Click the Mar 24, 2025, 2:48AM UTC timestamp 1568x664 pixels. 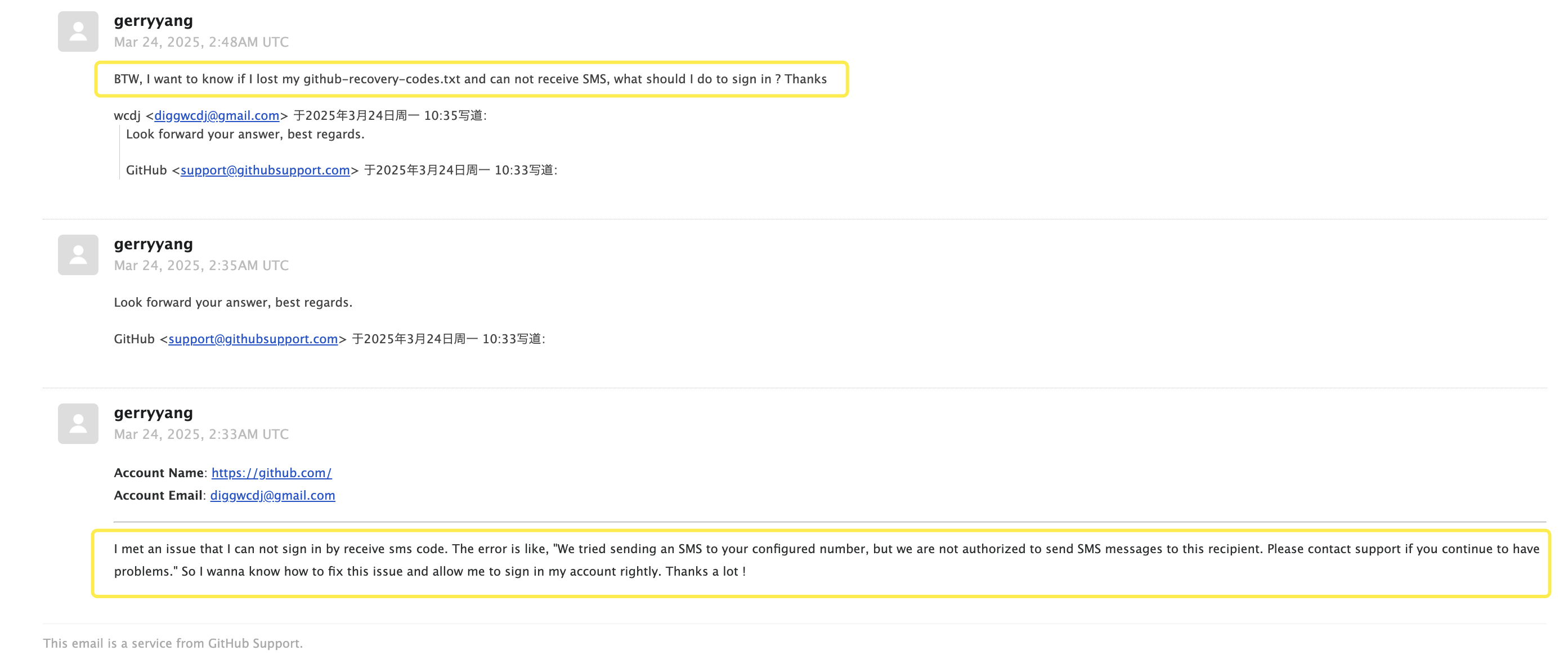(201, 42)
